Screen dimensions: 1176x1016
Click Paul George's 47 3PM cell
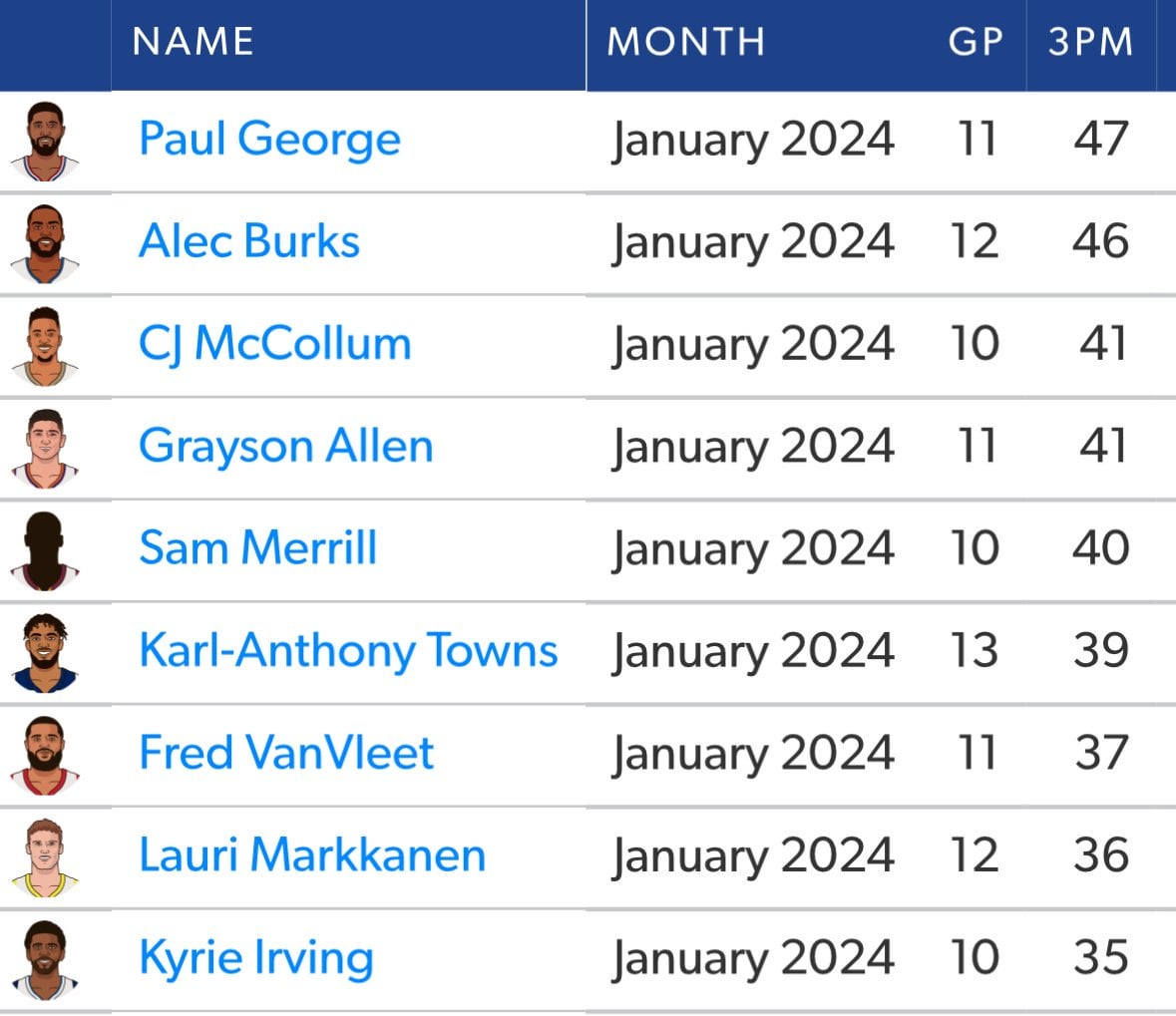1101,139
